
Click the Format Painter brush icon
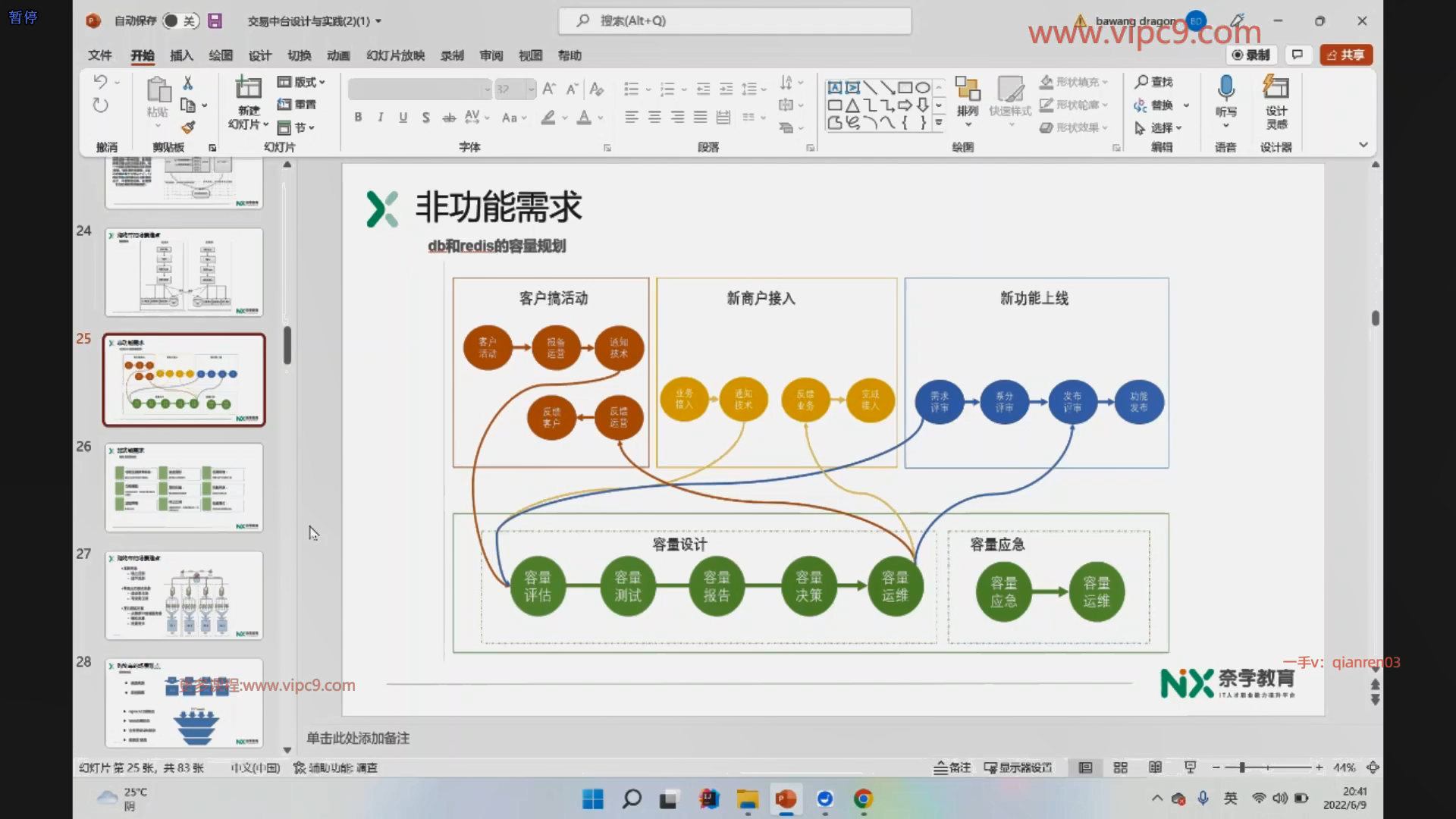click(188, 127)
